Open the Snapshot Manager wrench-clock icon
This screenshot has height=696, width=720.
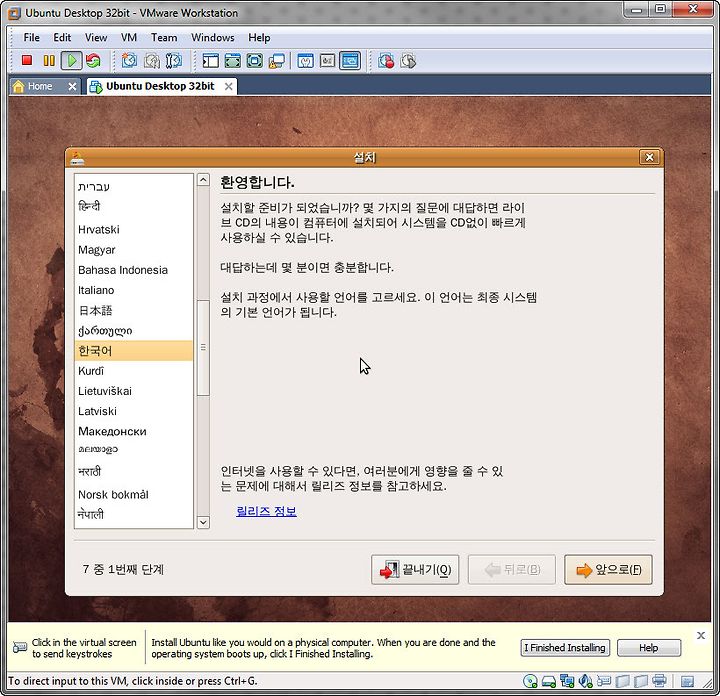pos(174,61)
